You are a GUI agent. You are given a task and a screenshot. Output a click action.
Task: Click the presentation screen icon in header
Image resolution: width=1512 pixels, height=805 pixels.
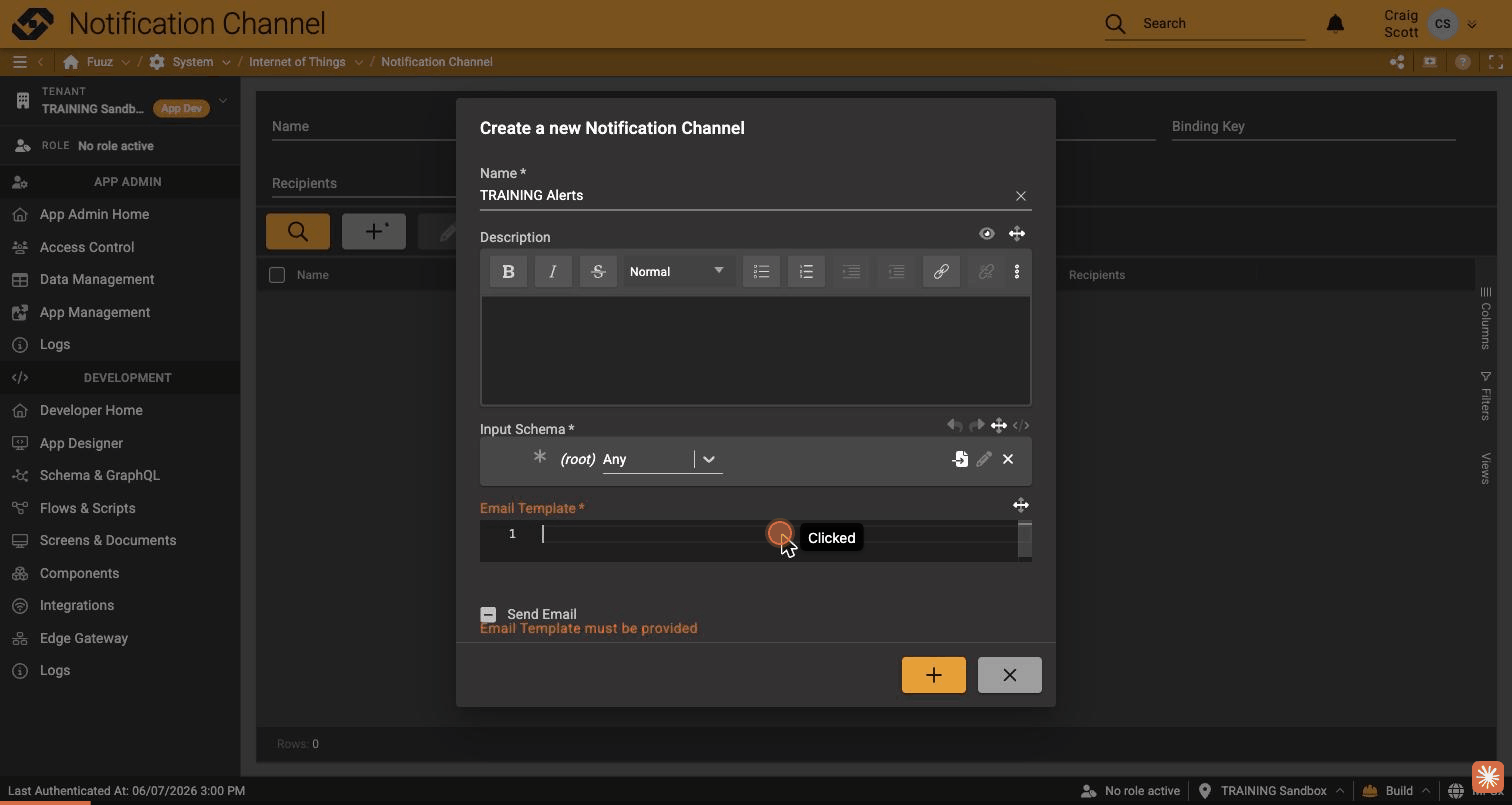pos(1430,62)
